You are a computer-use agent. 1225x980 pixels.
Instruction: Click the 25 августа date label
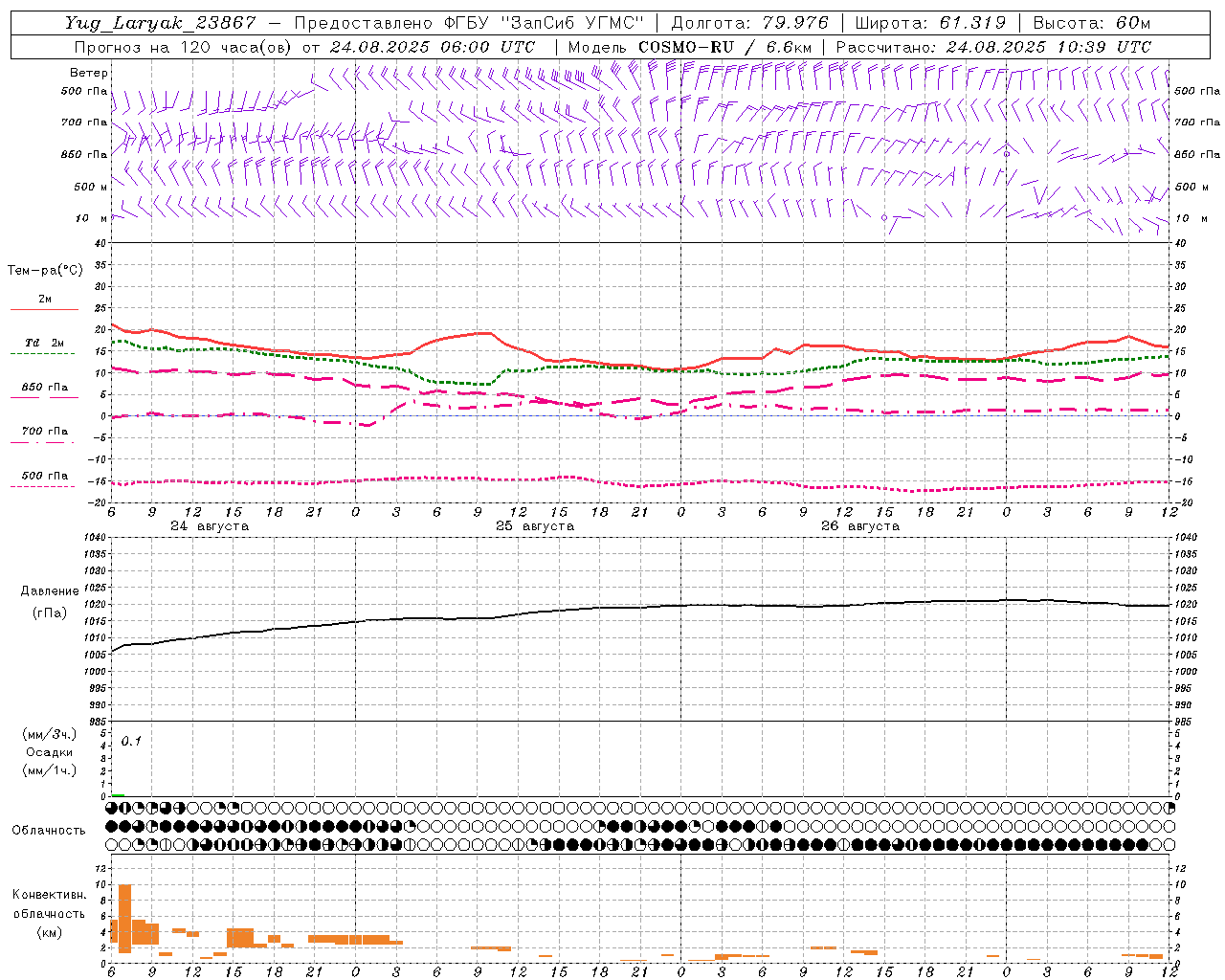pyautogui.click(x=535, y=526)
